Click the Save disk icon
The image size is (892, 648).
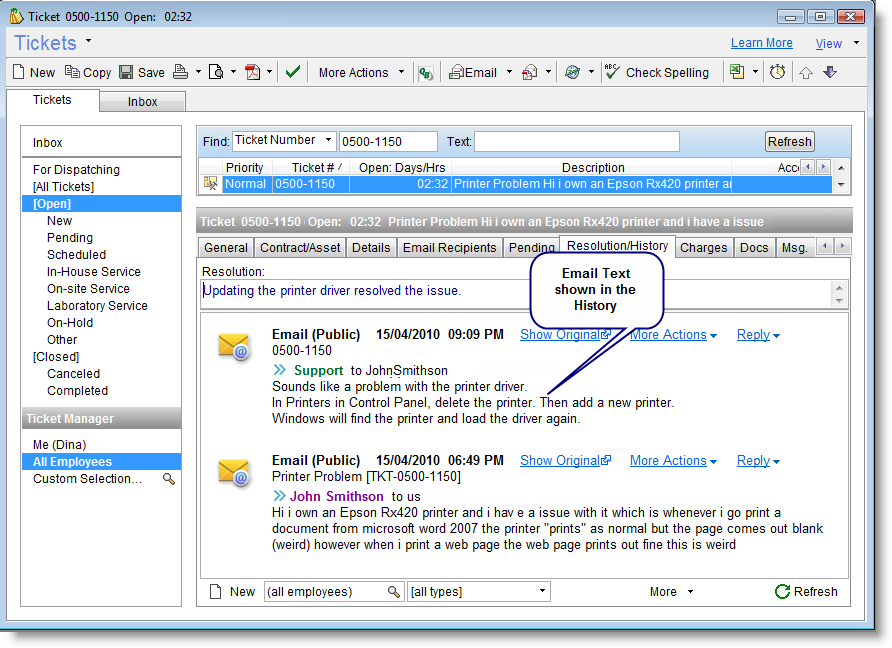(x=127, y=72)
